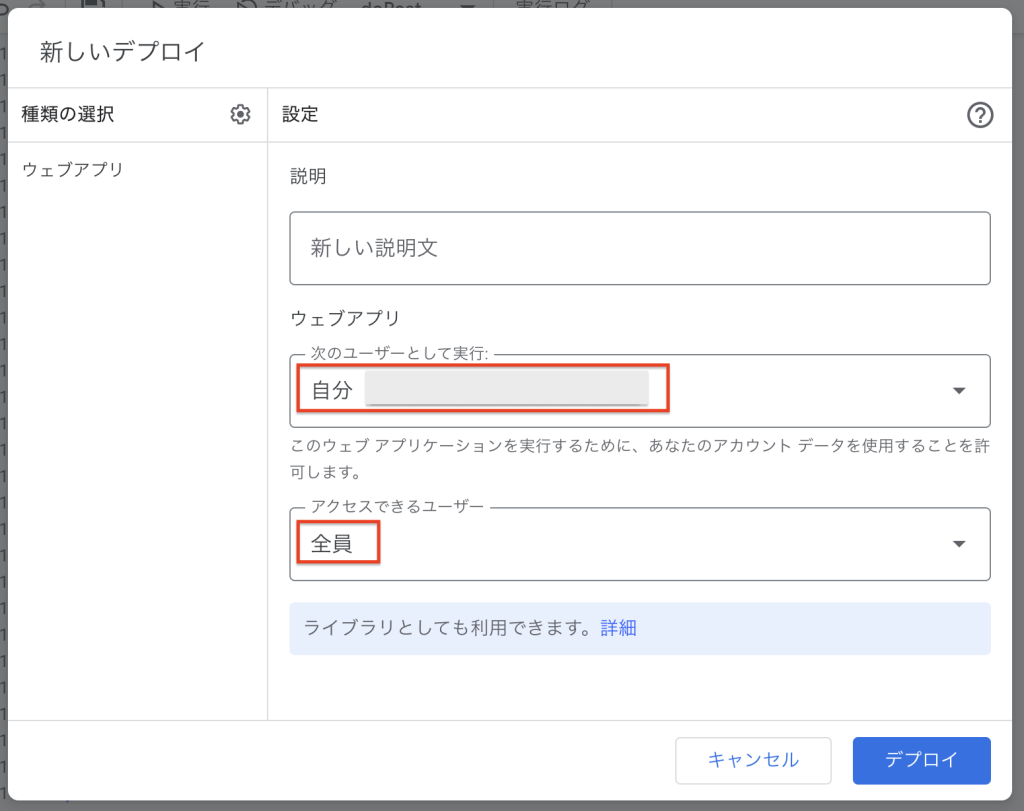Open the 詳細 link in library notice

point(618,628)
